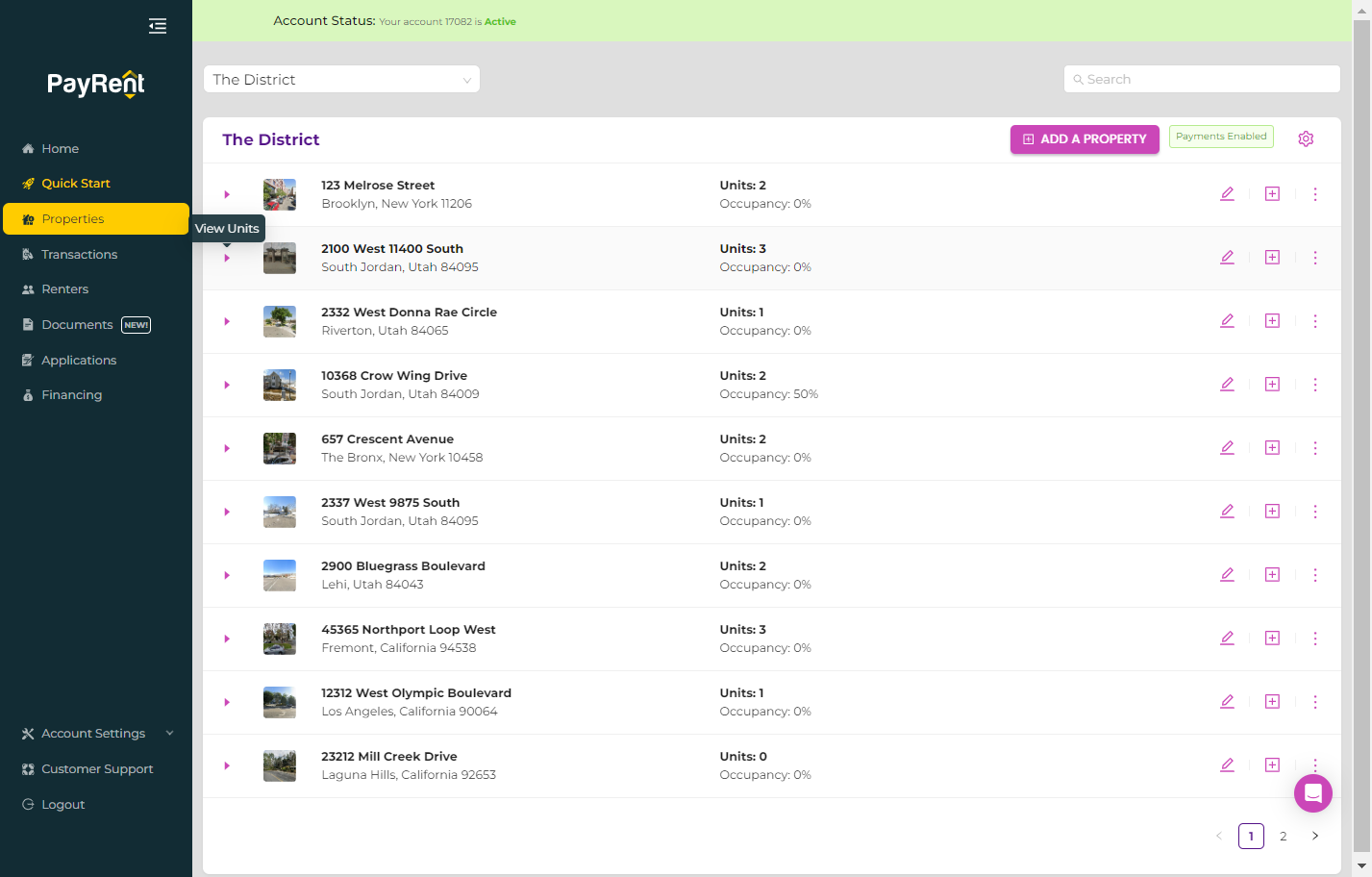Add unit to 2100 West 11400 South

(1272, 258)
